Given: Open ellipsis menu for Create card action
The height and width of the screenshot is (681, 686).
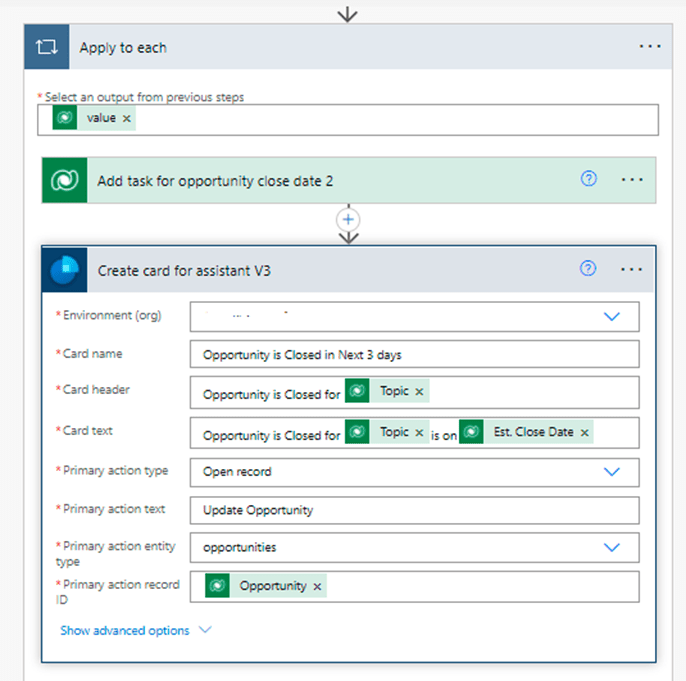Looking at the screenshot, I should 631,269.
